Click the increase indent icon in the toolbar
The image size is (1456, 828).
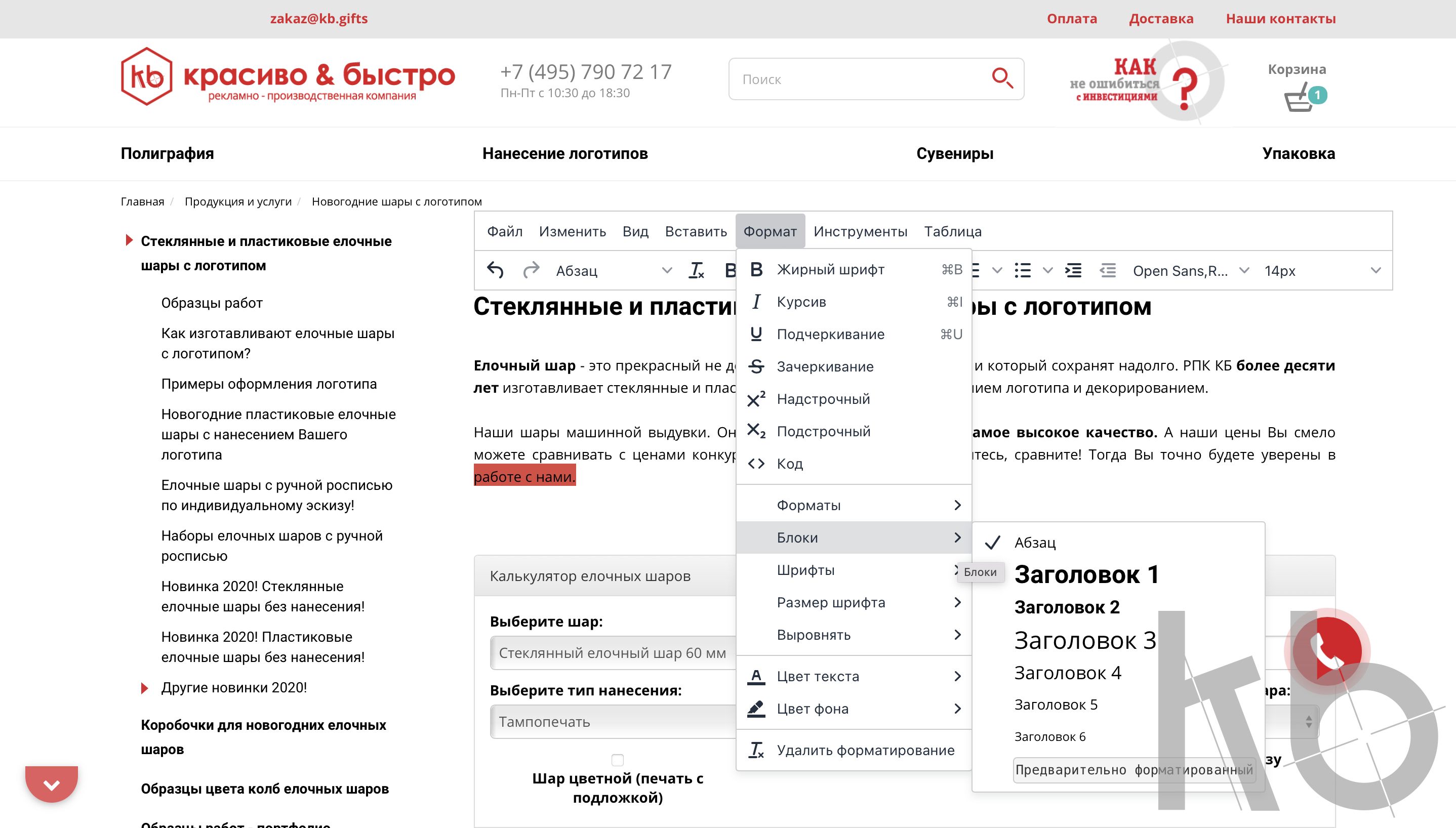coord(1074,270)
